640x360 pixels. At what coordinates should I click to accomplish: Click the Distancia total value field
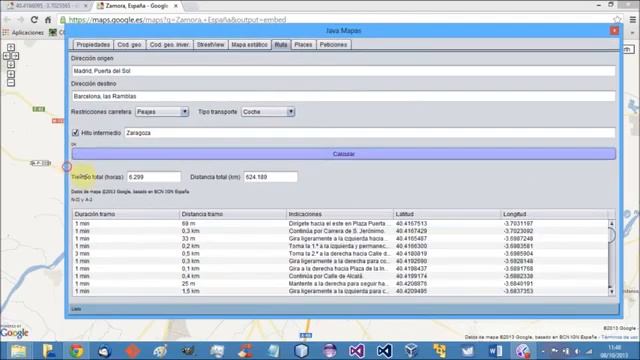(271, 177)
